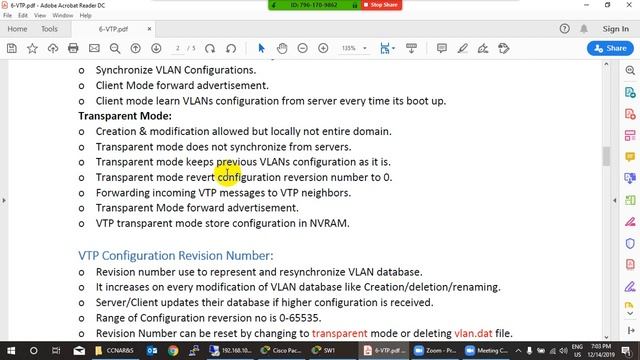Switch to the Tools tab
Screen dimensions: 640x360
click(49, 29)
